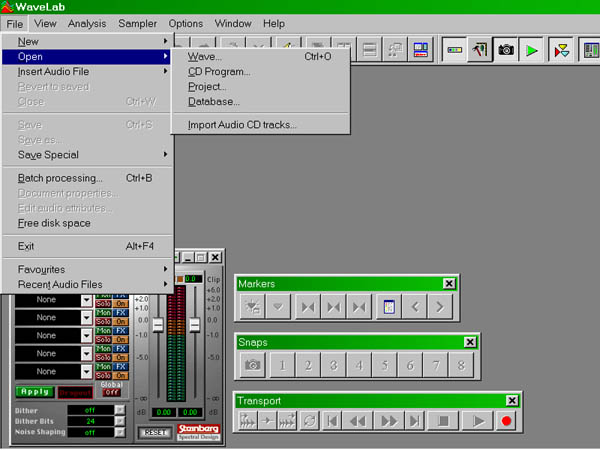Click the third Transport icon, stop position options
The width and height of the screenshot is (600, 450).
point(287,421)
